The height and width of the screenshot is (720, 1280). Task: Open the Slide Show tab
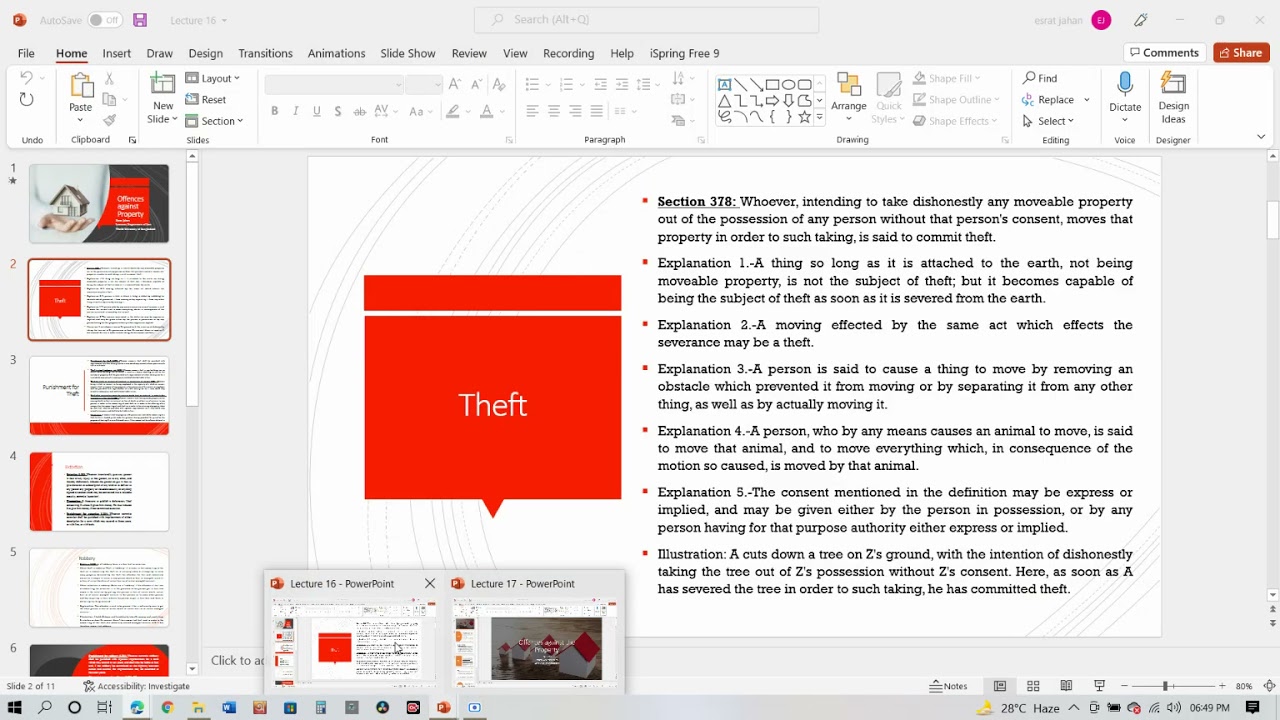408,53
